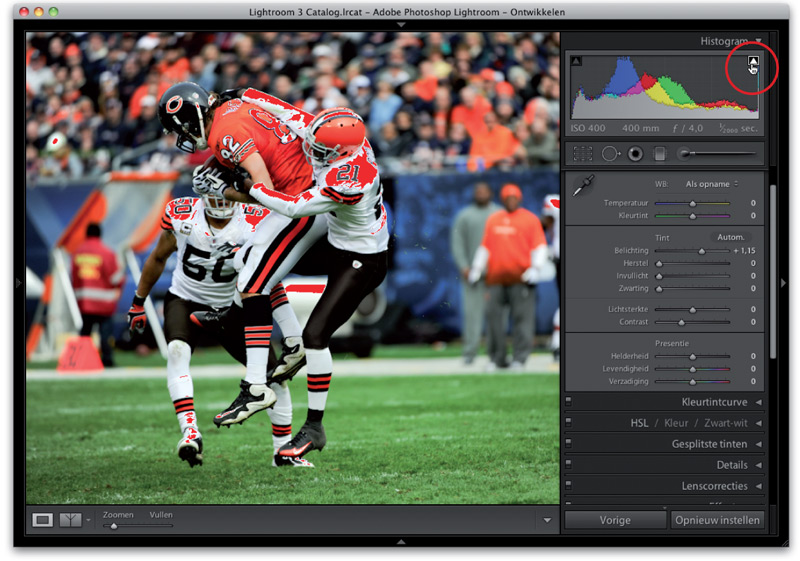The width and height of the screenshot is (800, 561).
Task: Show the left panel group arrow
Action: click(x=19, y=282)
